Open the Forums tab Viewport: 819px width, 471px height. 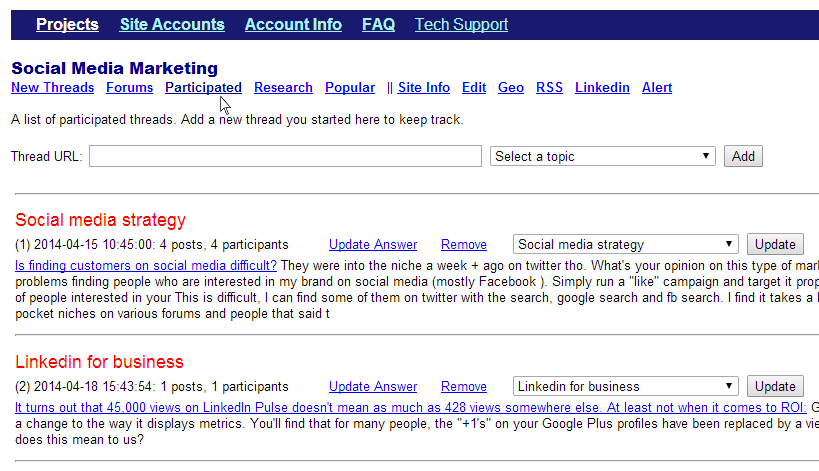pos(130,88)
